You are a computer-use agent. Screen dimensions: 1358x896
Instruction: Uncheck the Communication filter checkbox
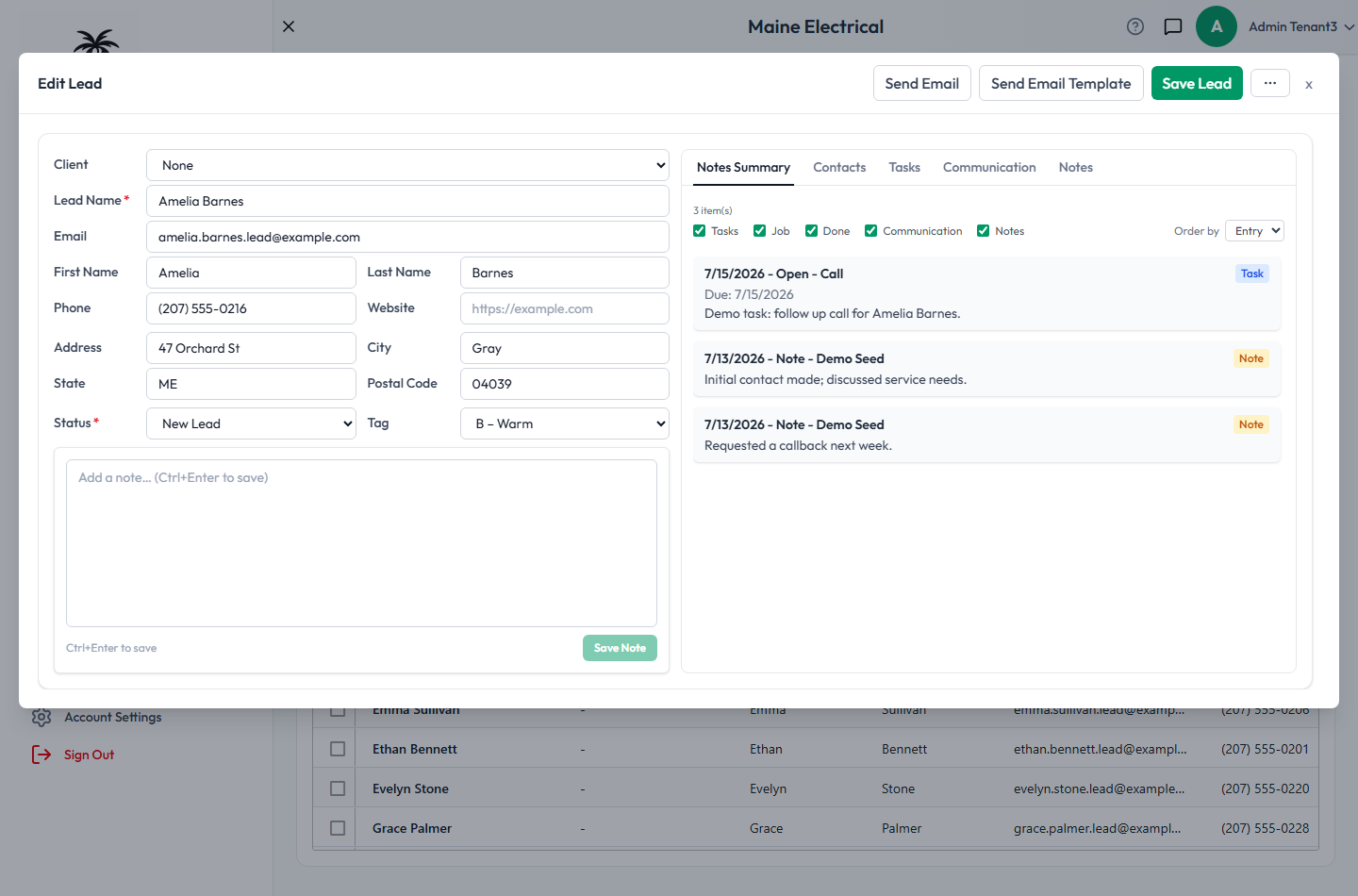click(x=871, y=231)
